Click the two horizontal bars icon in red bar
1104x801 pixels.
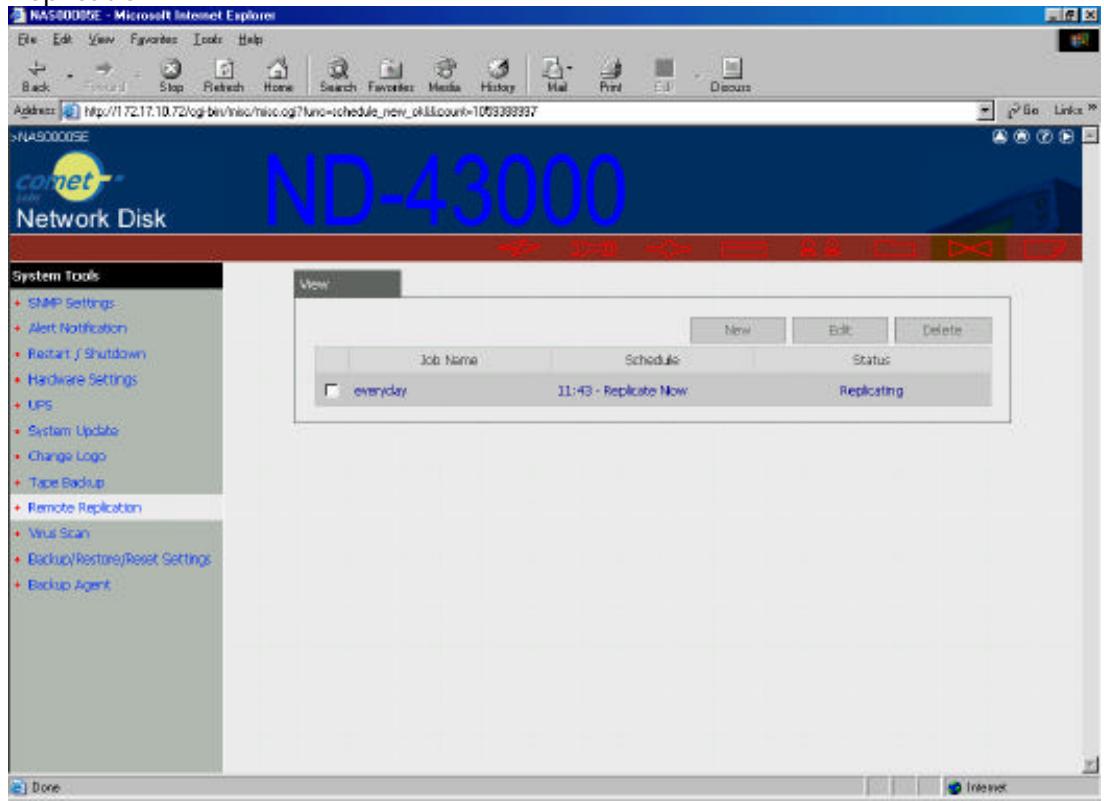(744, 248)
